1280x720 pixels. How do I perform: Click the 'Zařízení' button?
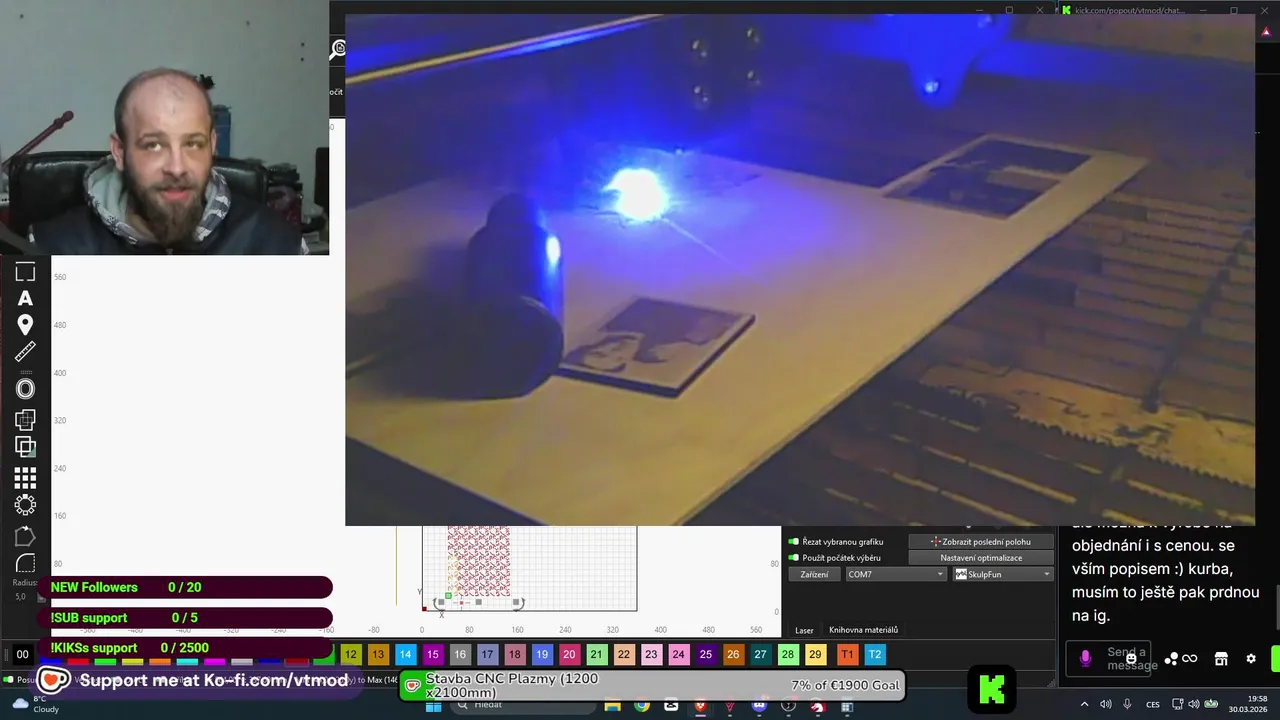[814, 574]
